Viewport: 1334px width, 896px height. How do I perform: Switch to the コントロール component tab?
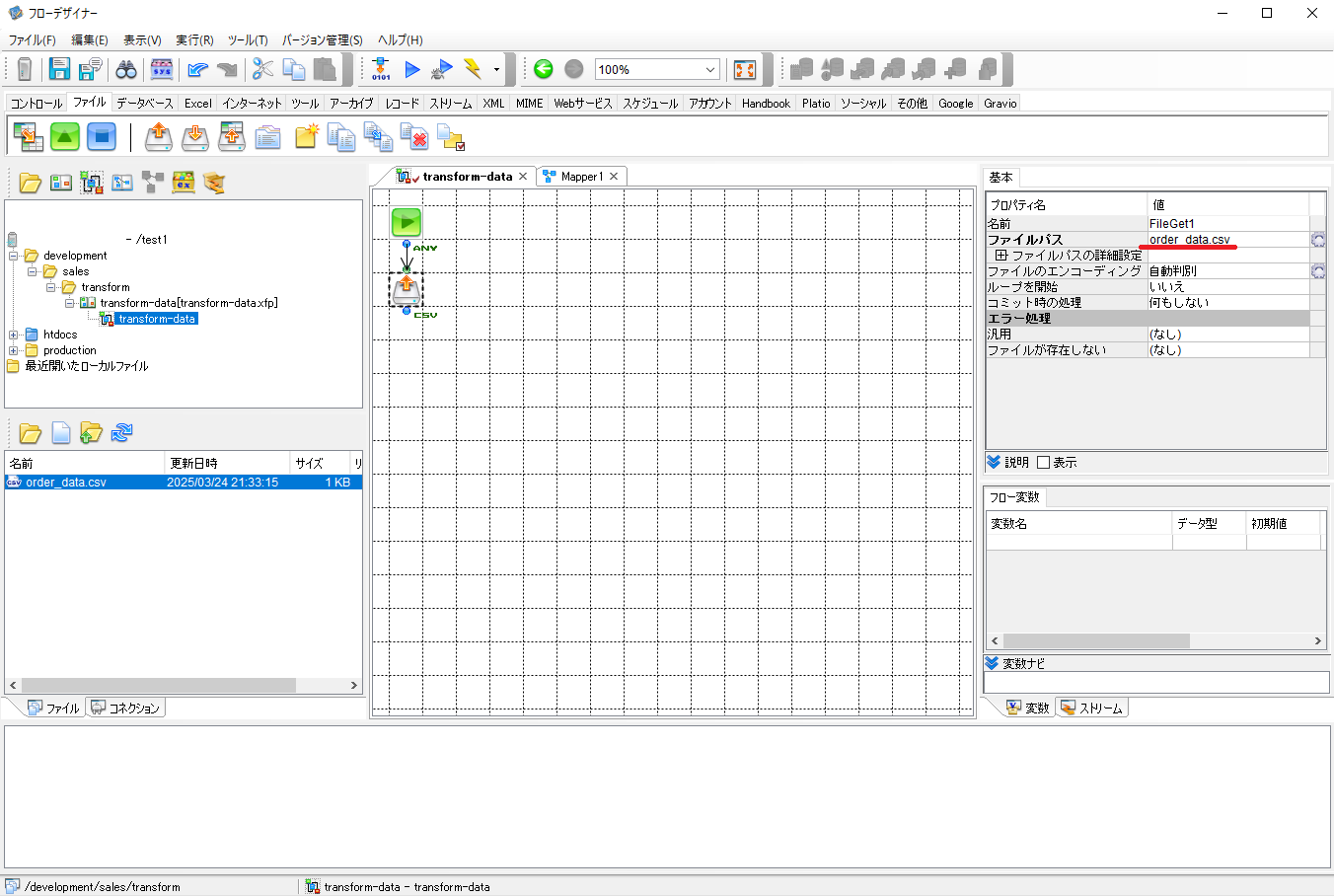click(37, 103)
